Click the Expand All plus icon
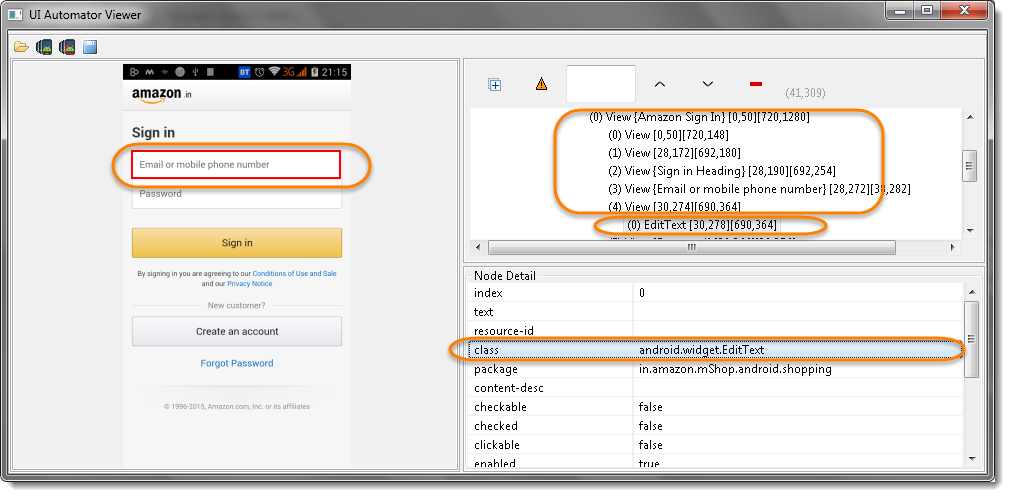 point(495,84)
